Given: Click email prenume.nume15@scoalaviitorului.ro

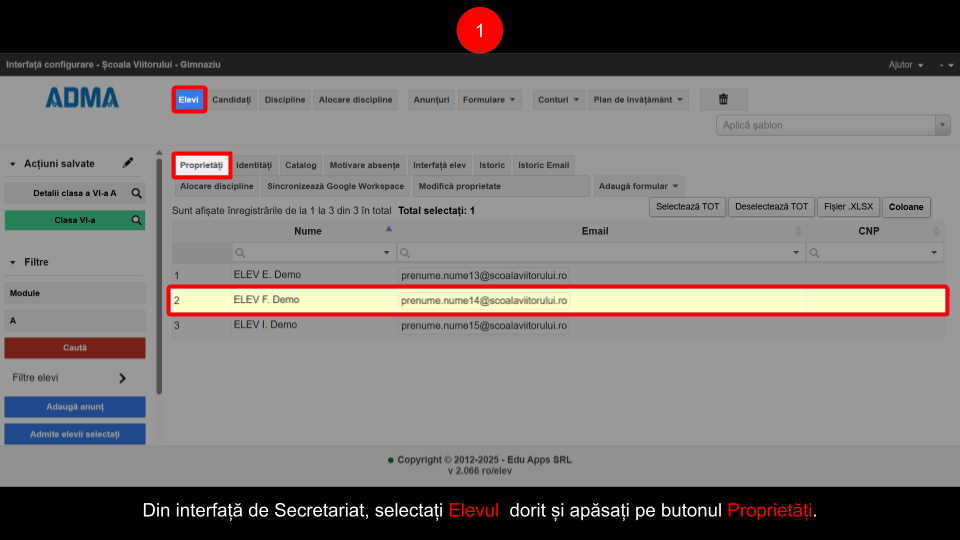Looking at the screenshot, I should pos(484,326).
